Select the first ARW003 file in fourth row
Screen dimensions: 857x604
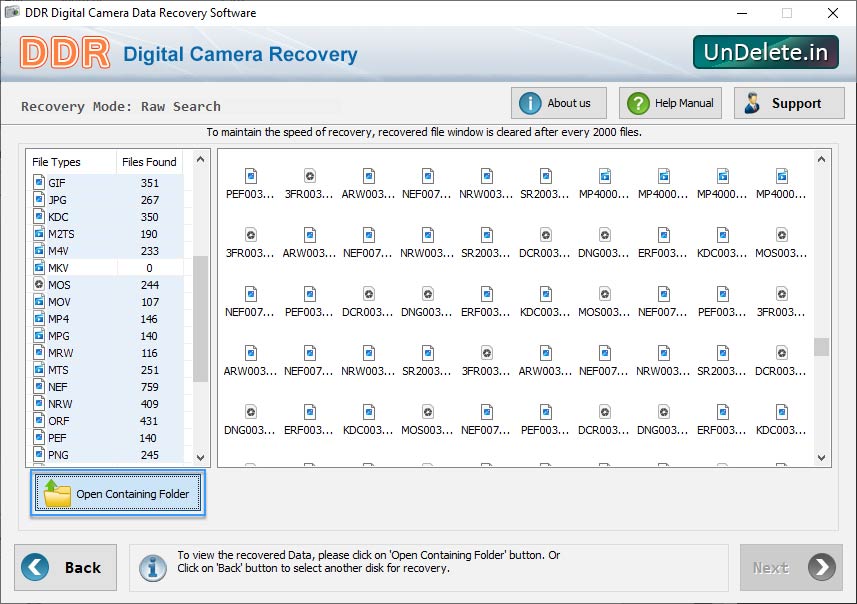coord(250,361)
